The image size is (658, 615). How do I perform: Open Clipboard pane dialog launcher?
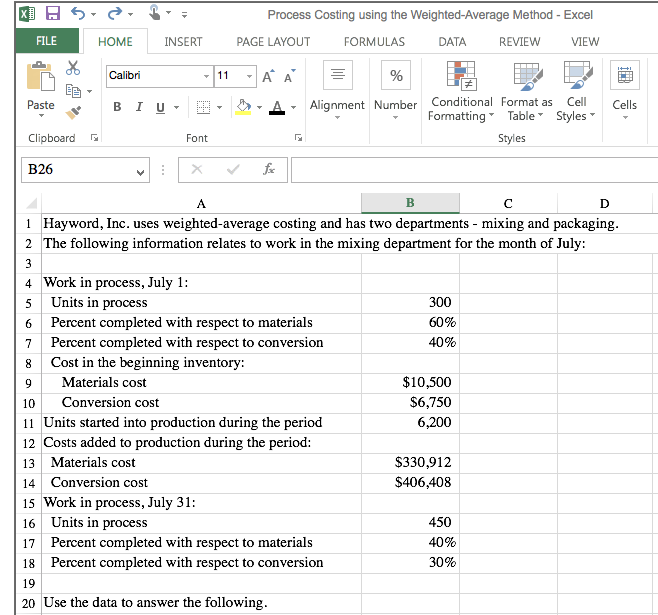pos(94,138)
